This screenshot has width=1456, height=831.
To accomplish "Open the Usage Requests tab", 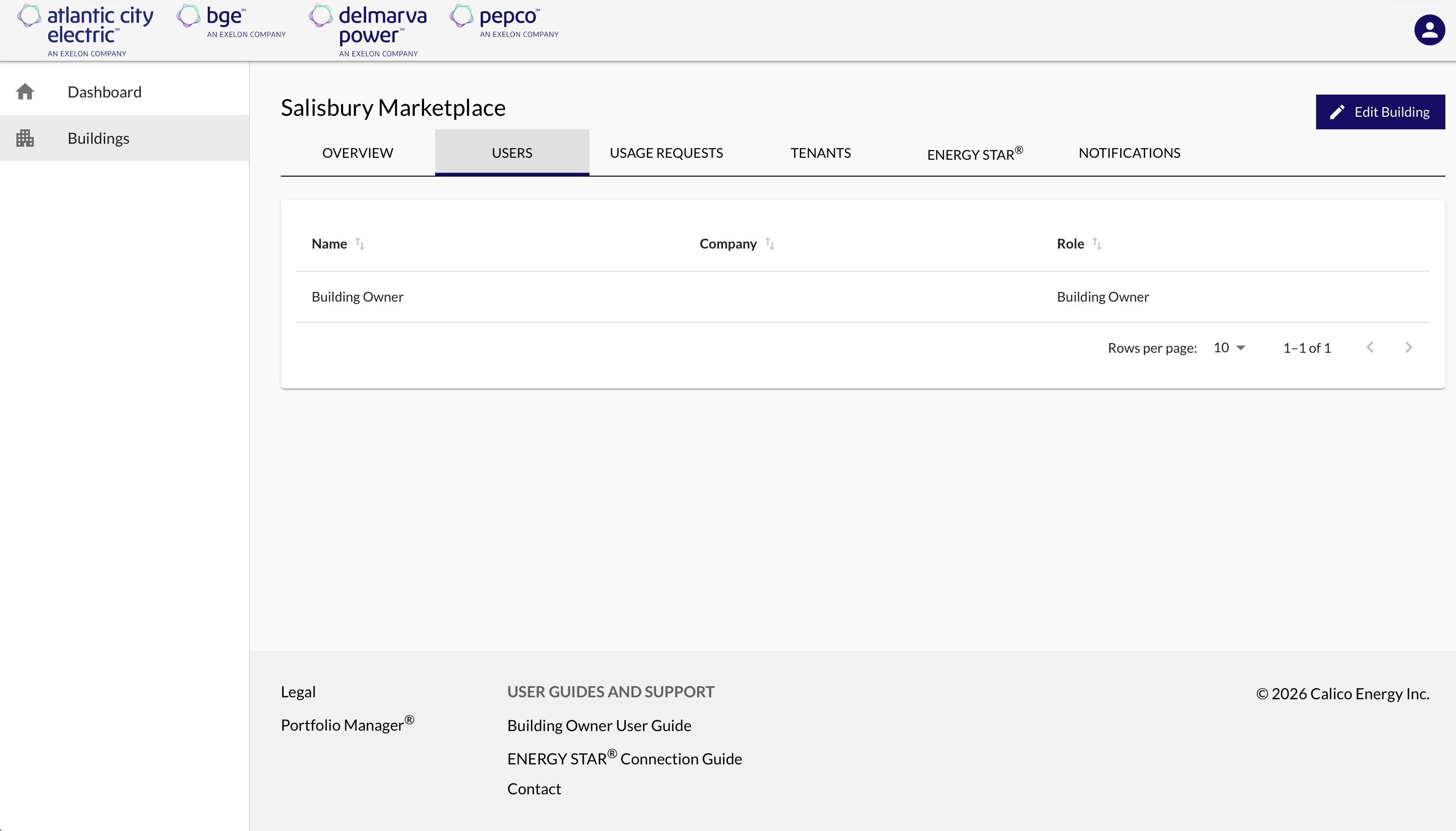I will [665, 152].
